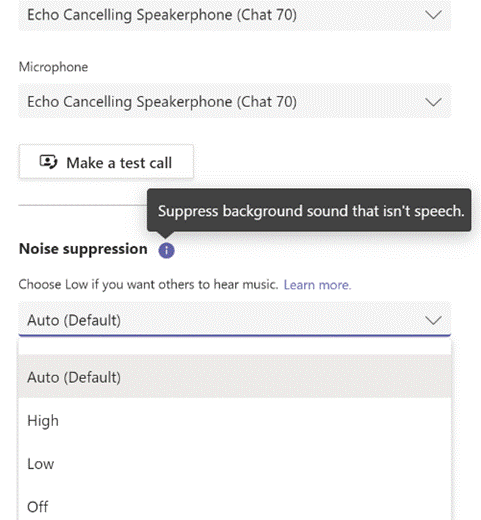
Task: Click the Choose Low if you want text
Action: pyautogui.click(x=148, y=285)
